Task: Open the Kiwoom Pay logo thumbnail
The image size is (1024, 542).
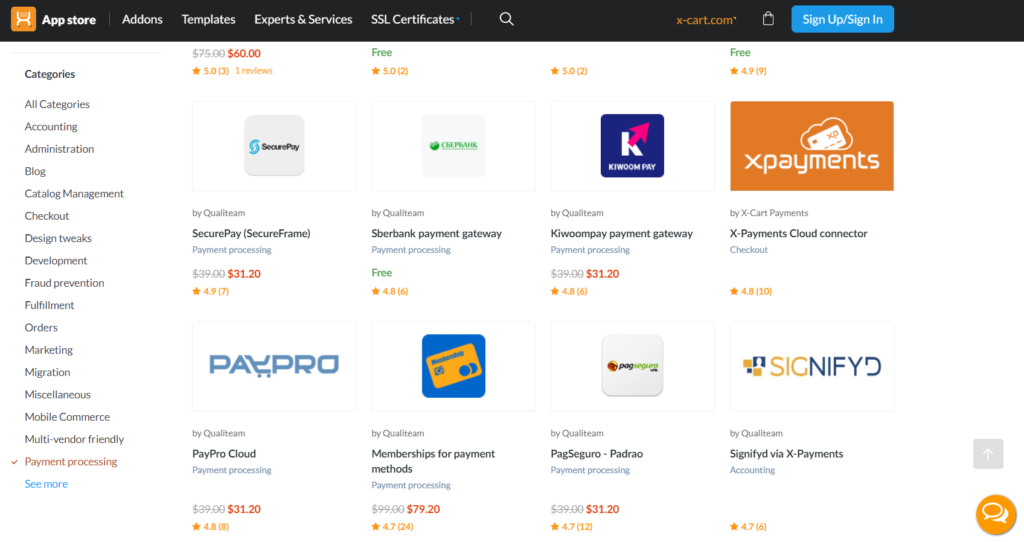Action: 632,146
